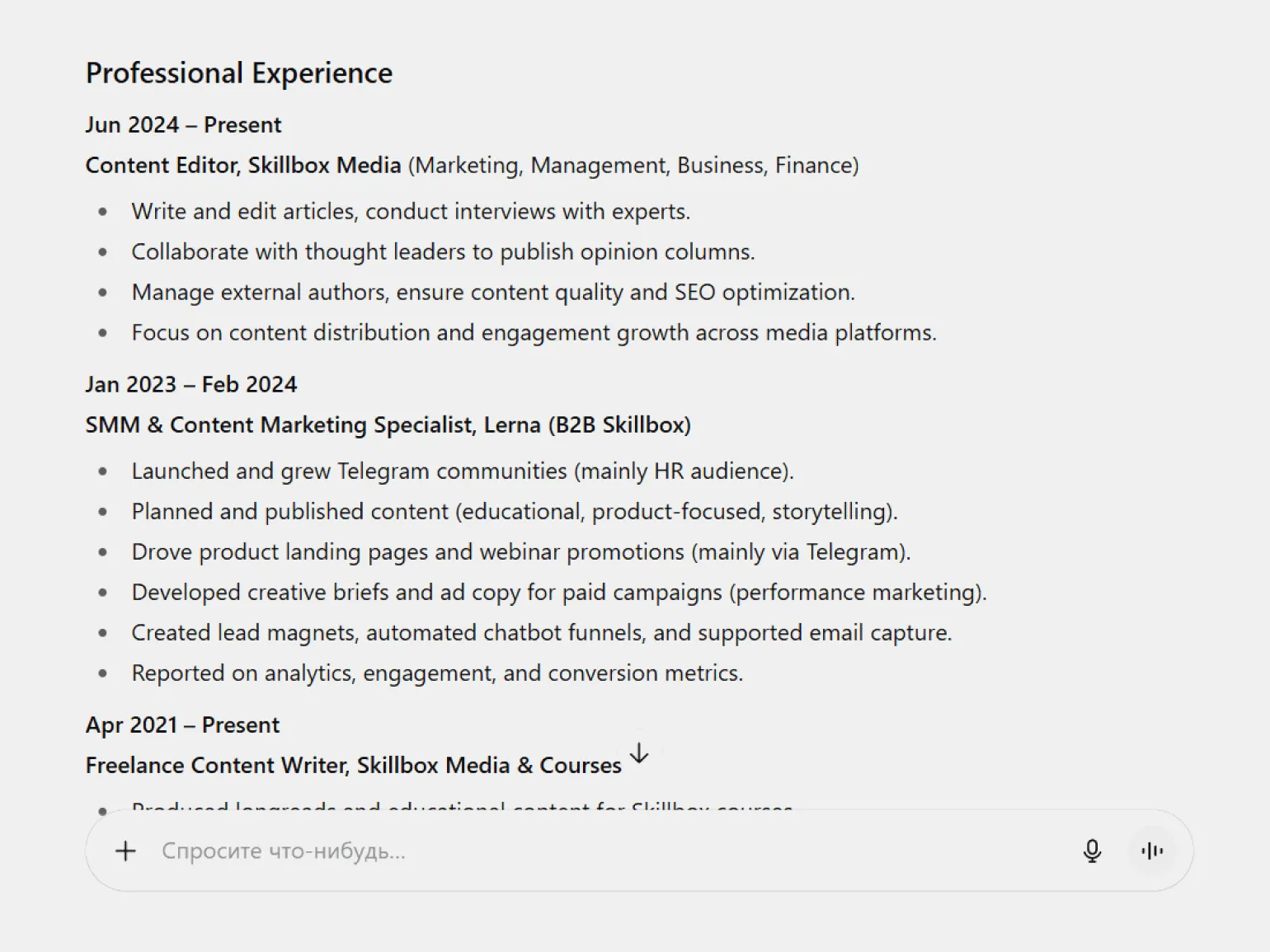This screenshot has width=1270, height=952.
Task: Click the scroll-to-bottom arrow icon
Action: tap(639, 753)
